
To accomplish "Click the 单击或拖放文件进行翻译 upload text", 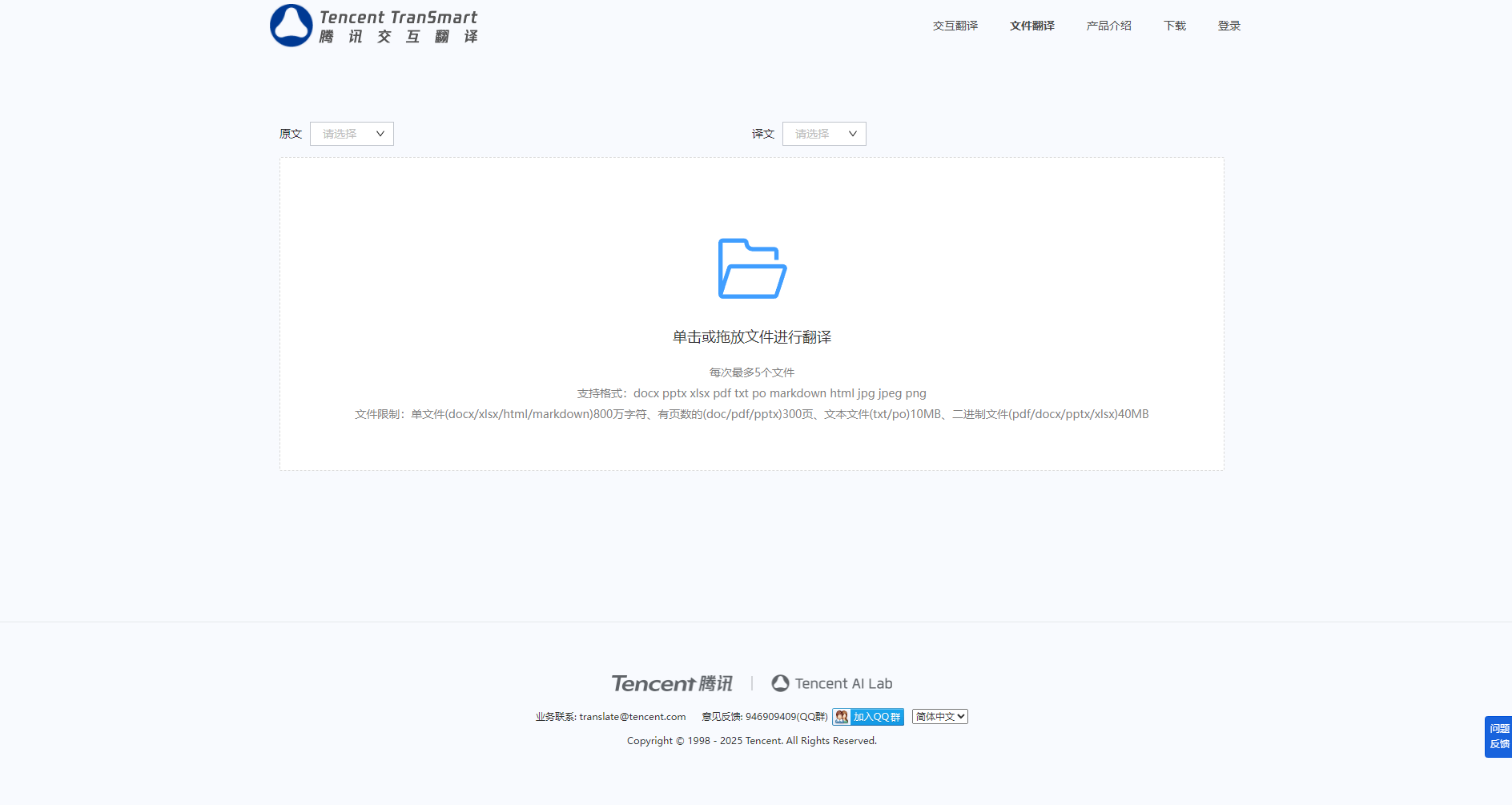I will [751, 336].
